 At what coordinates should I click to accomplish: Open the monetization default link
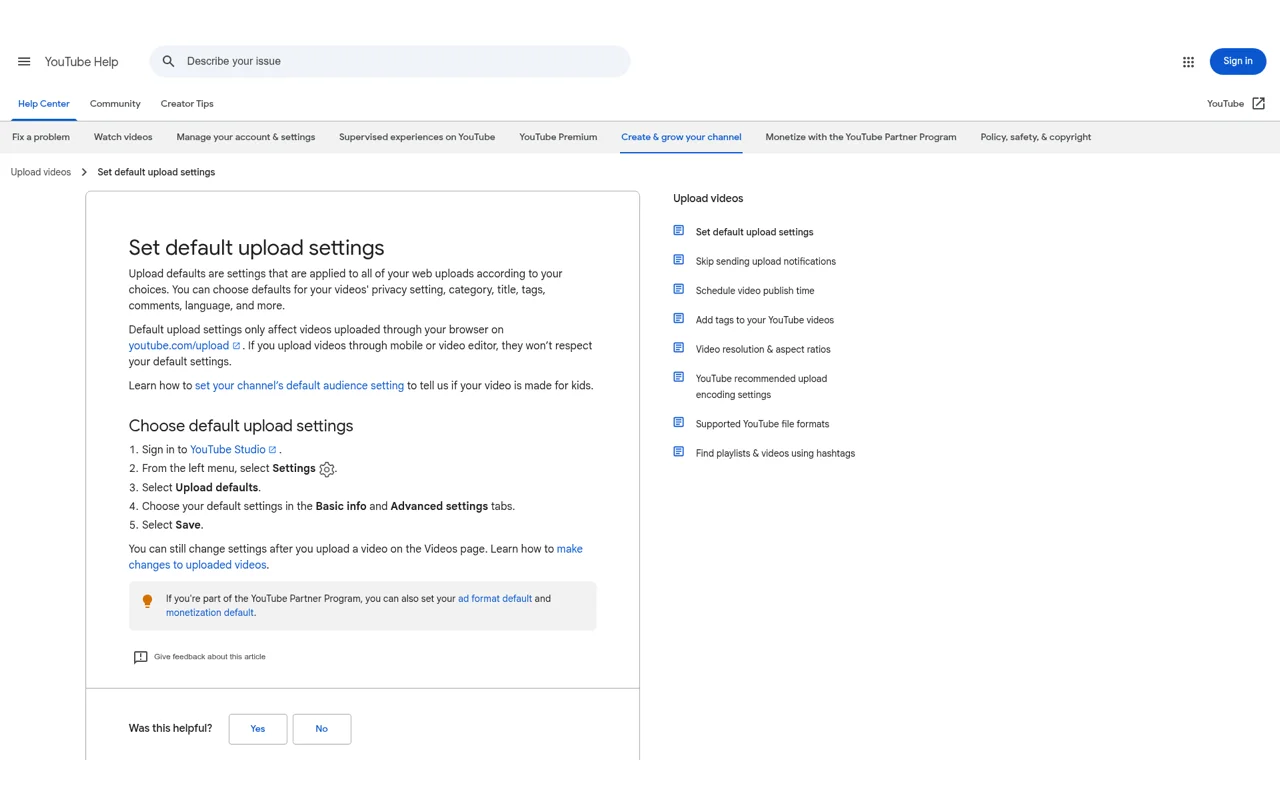click(x=210, y=613)
